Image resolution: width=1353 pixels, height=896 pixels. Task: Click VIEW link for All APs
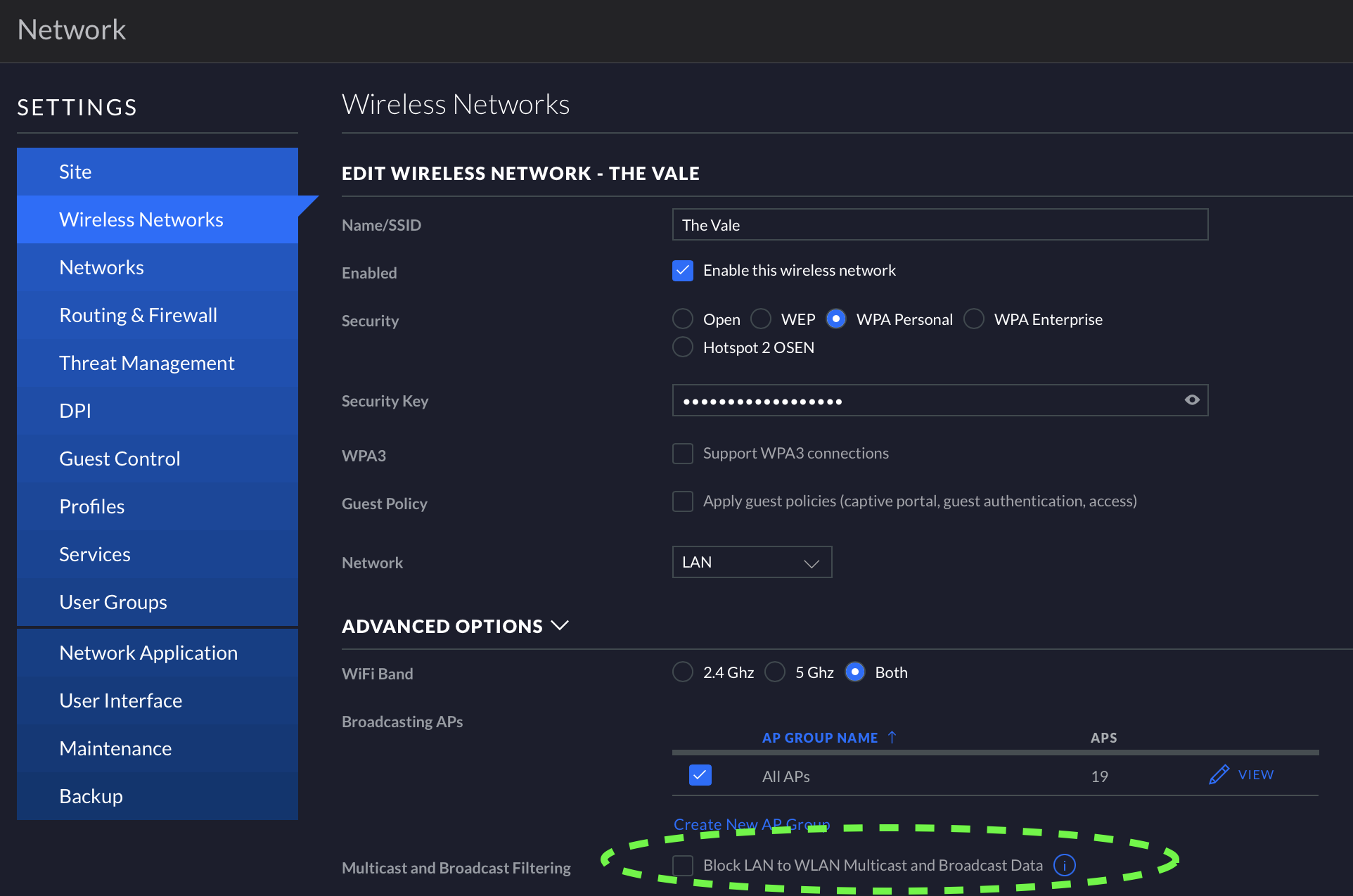click(x=1256, y=775)
